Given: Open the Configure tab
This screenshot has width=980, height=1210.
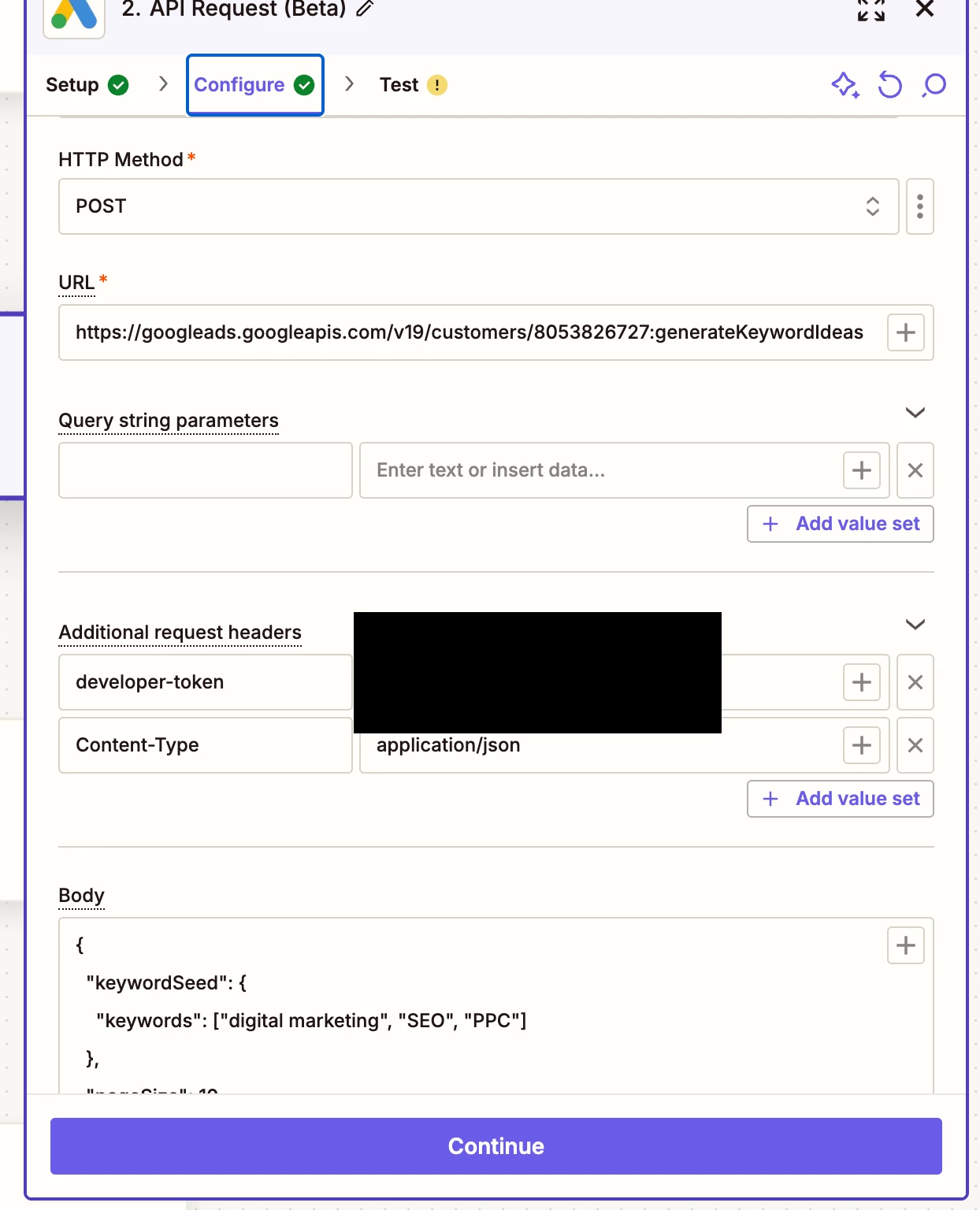Looking at the screenshot, I should click(254, 85).
